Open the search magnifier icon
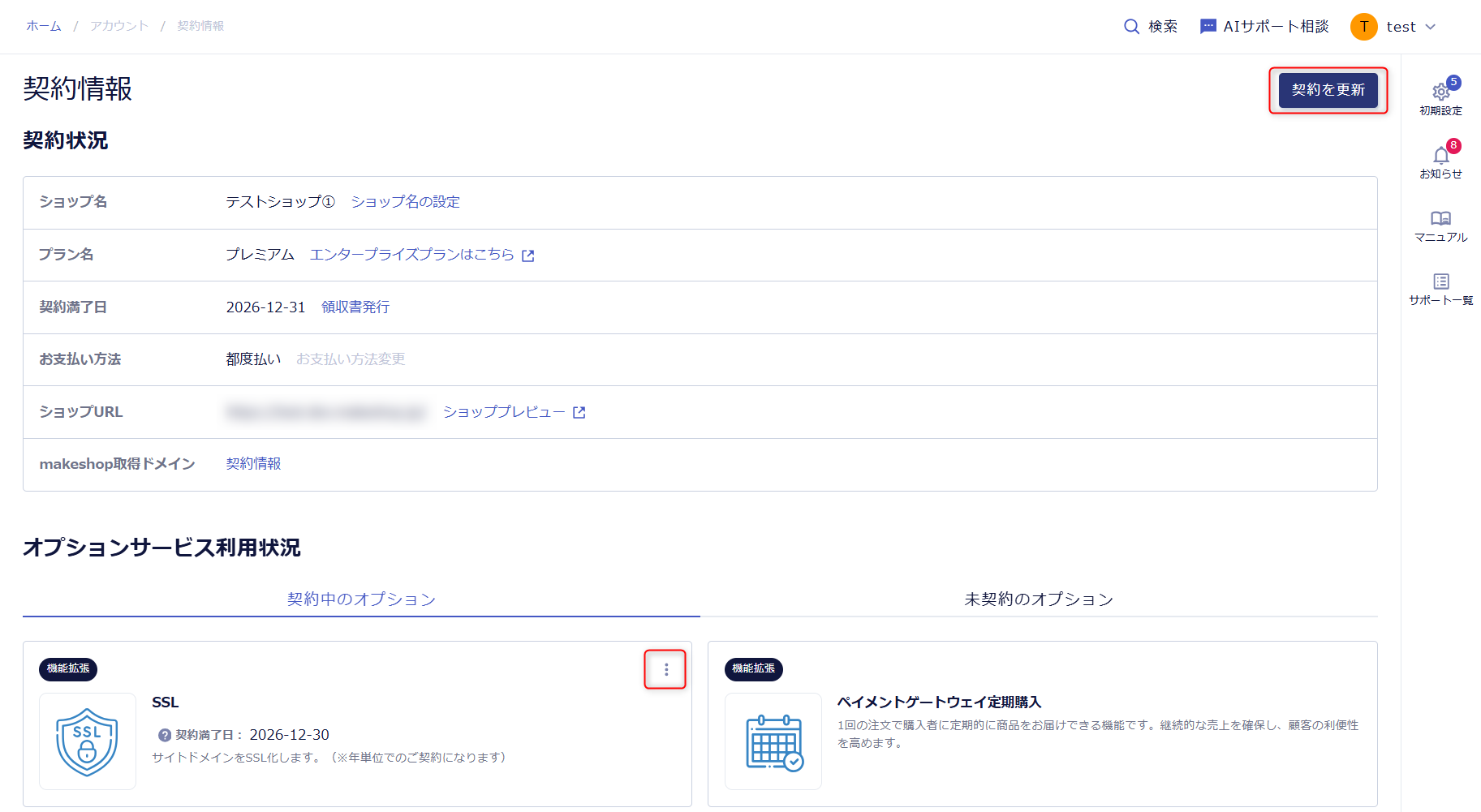The width and height of the screenshot is (1481, 812). (1131, 27)
